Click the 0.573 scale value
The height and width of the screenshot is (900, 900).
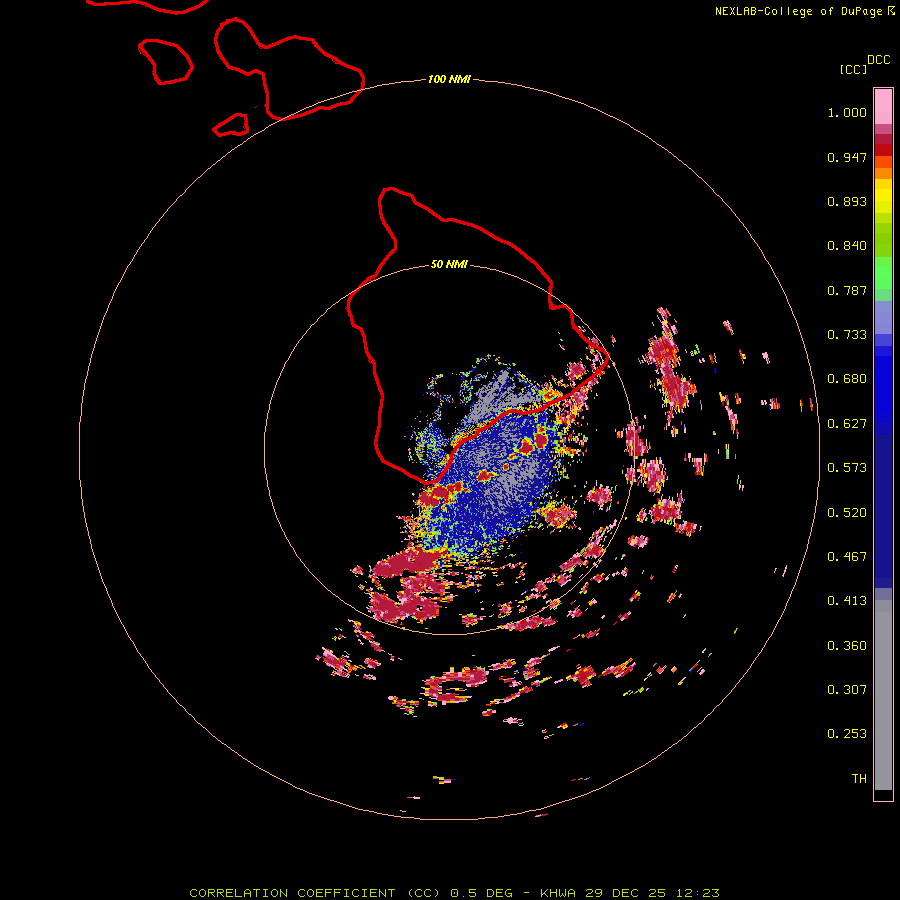pyautogui.click(x=847, y=468)
